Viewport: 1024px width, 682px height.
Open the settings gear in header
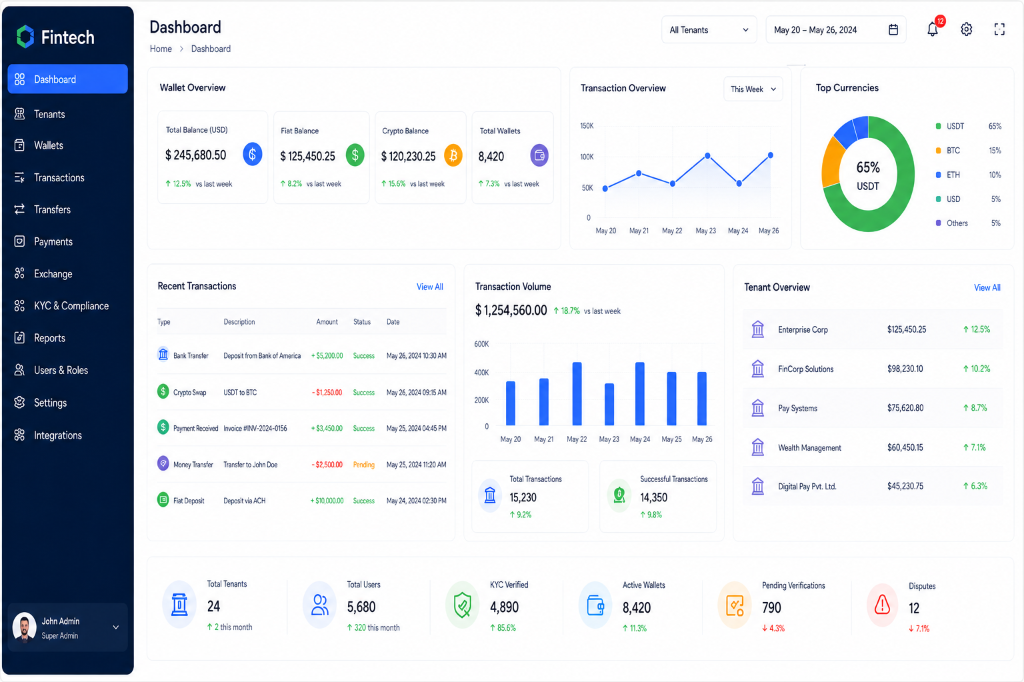(967, 29)
